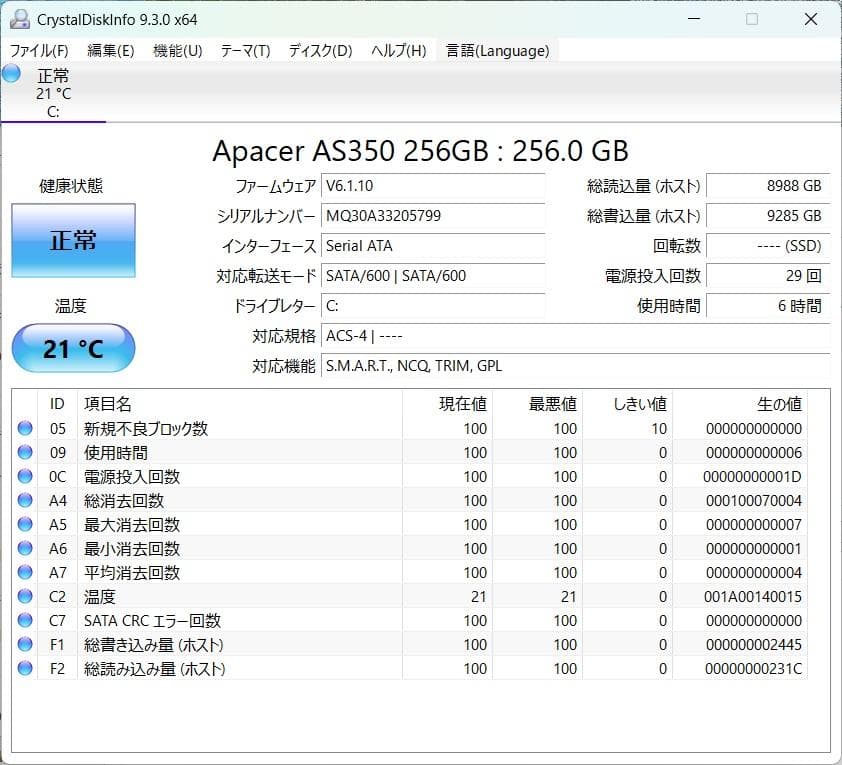Open the 言語(Language) menu
This screenshot has height=765, width=842.
coord(497,50)
